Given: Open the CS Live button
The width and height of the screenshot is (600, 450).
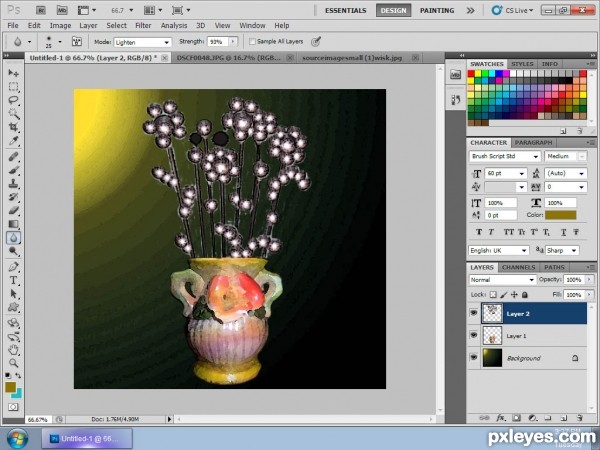Looking at the screenshot, I should [x=513, y=10].
